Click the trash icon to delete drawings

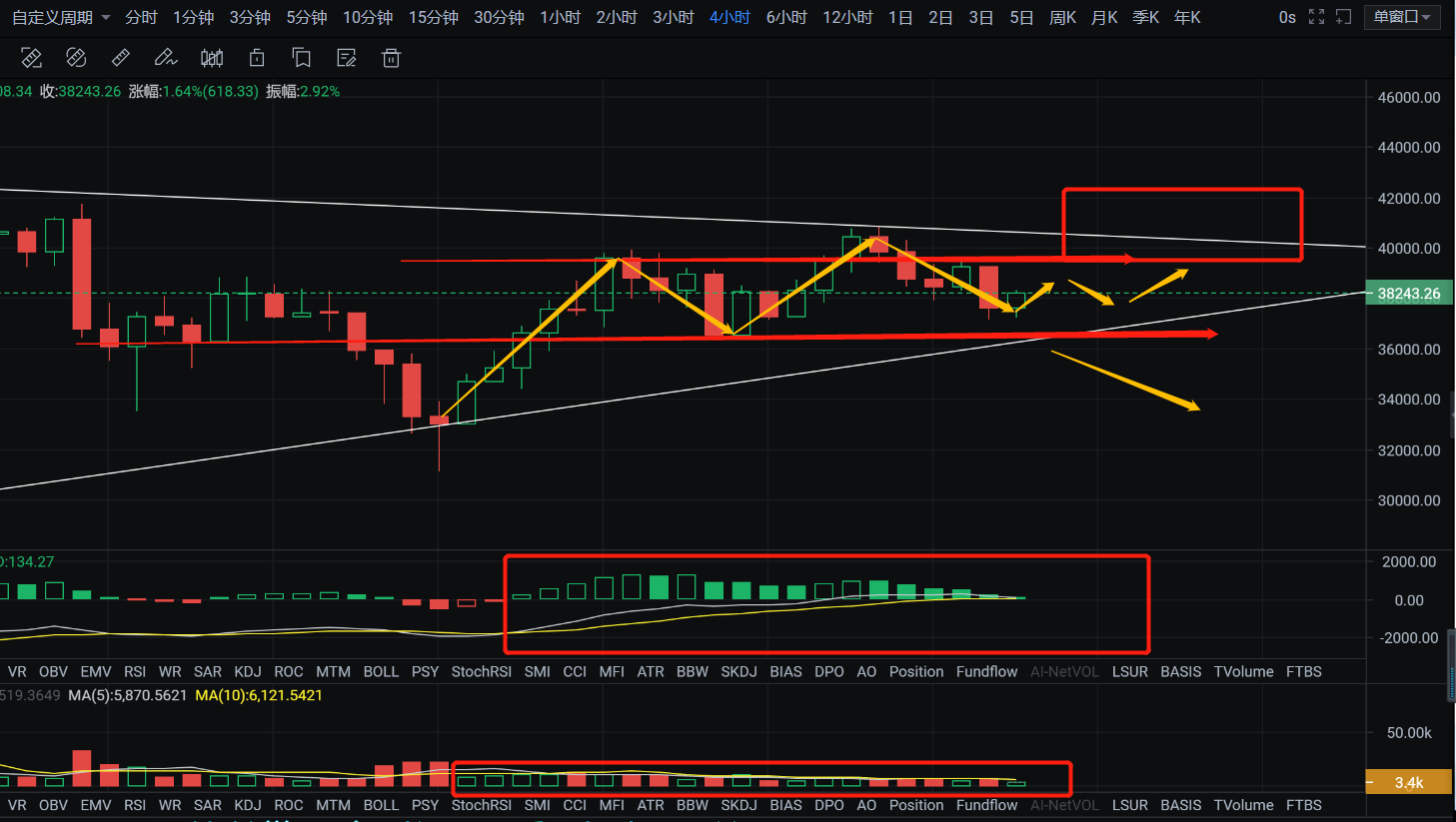coord(391,58)
